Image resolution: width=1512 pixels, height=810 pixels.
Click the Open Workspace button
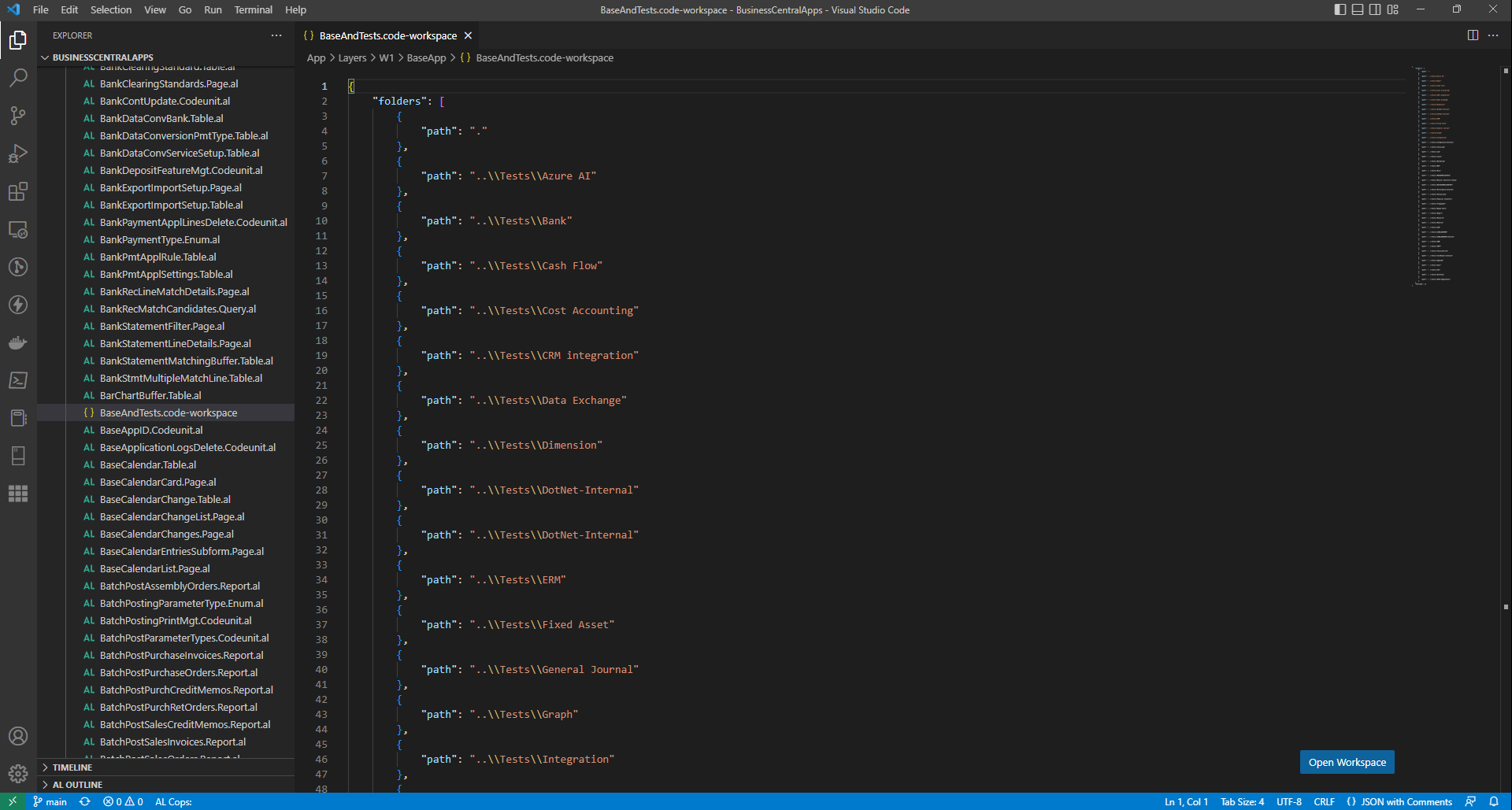point(1347,762)
